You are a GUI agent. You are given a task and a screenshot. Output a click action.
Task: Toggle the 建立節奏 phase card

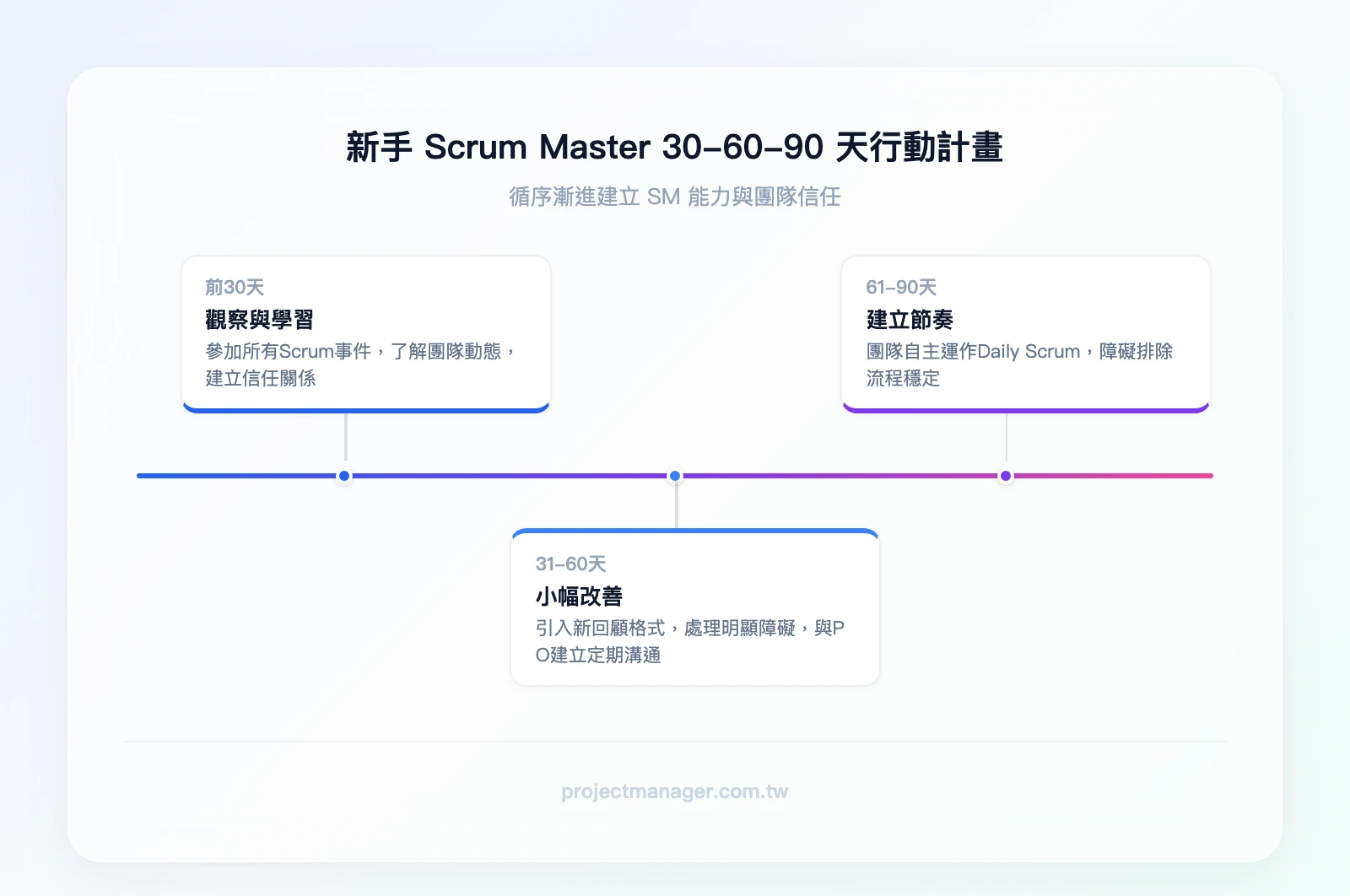[x=1026, y=334]
